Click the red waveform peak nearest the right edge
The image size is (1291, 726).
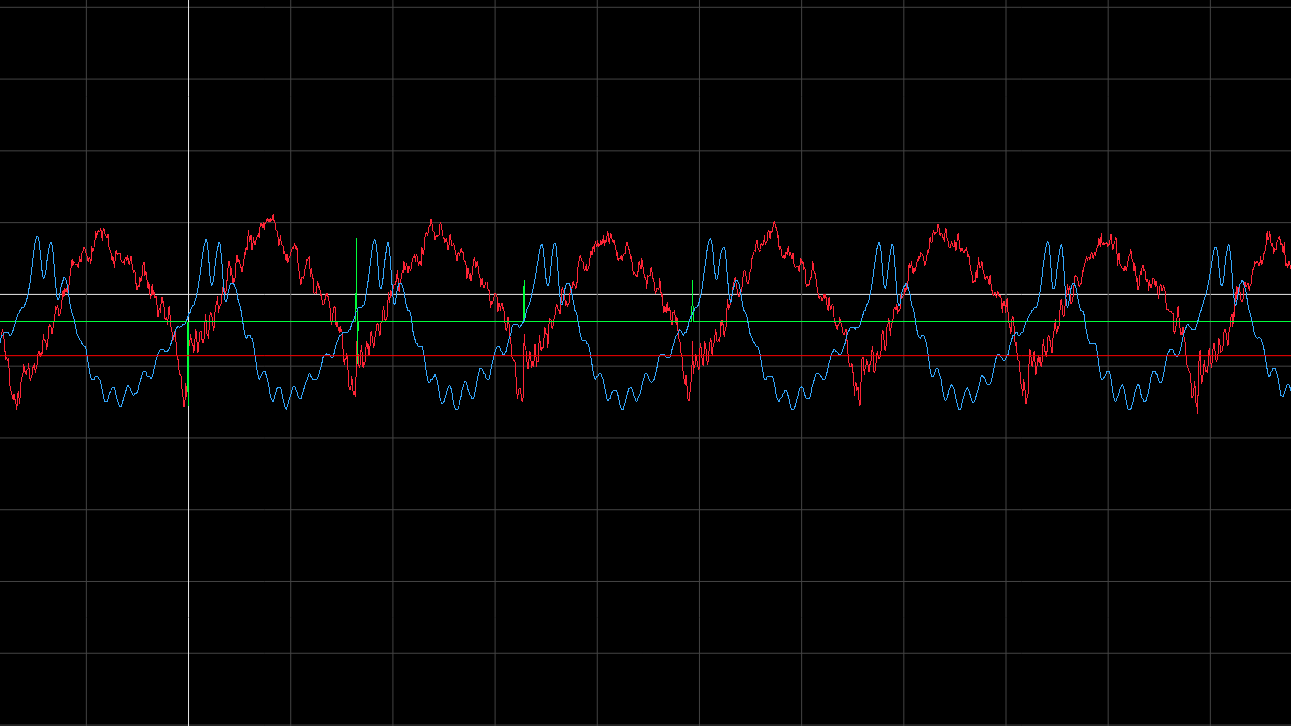click(x=1270, y=236)
